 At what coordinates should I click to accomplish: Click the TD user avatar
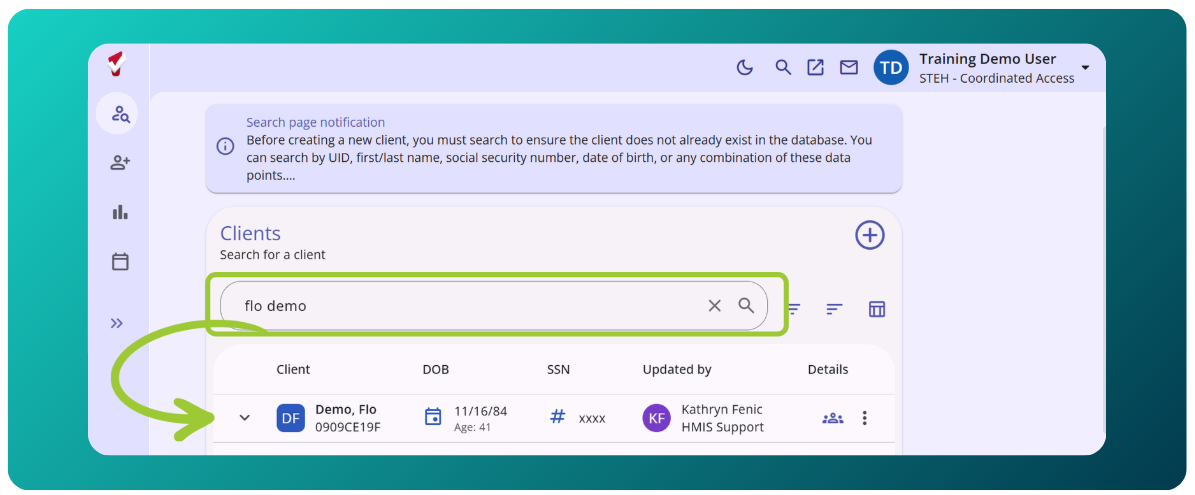[892, 68]
